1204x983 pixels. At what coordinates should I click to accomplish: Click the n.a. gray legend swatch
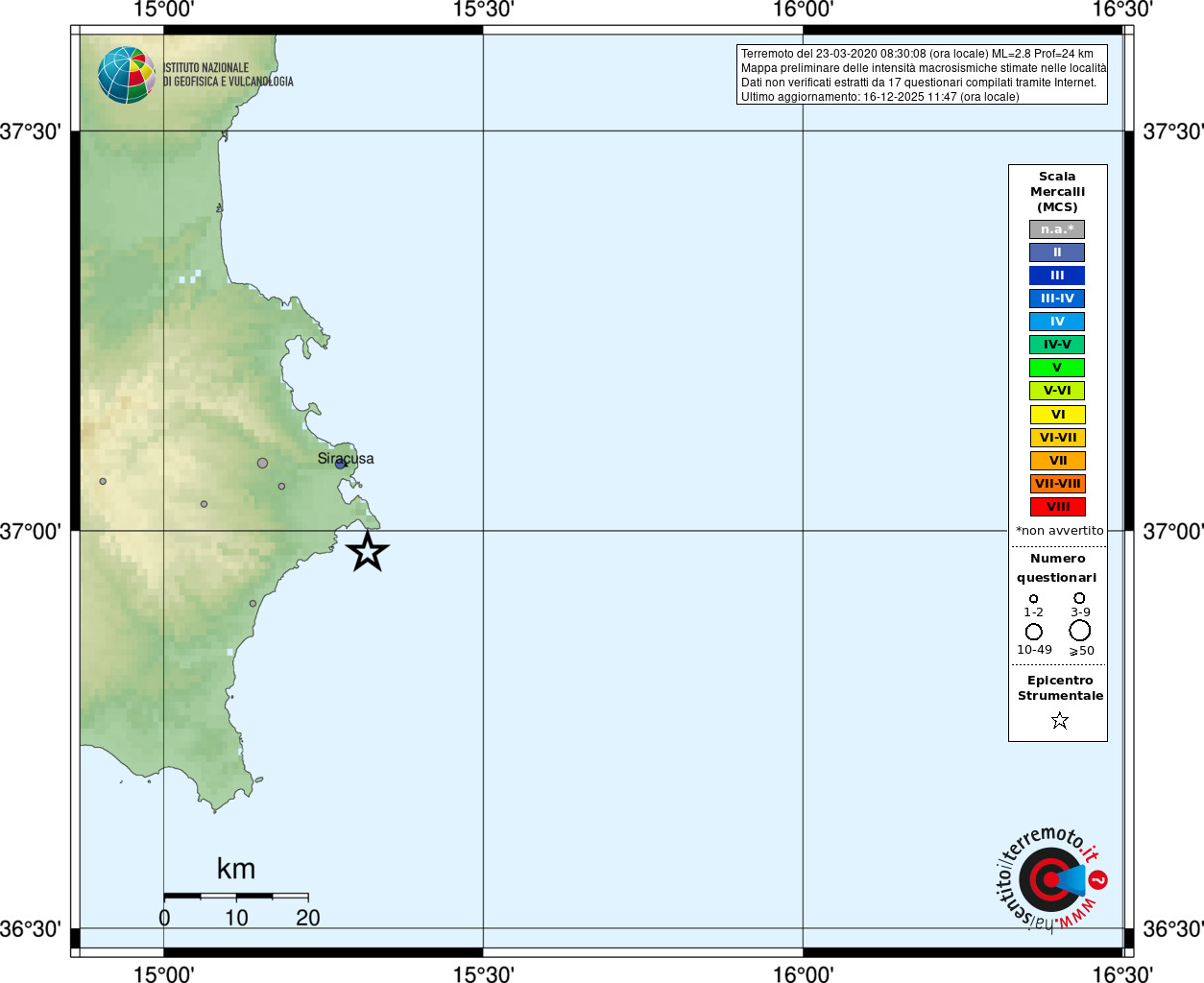[x=1057, y=229]
